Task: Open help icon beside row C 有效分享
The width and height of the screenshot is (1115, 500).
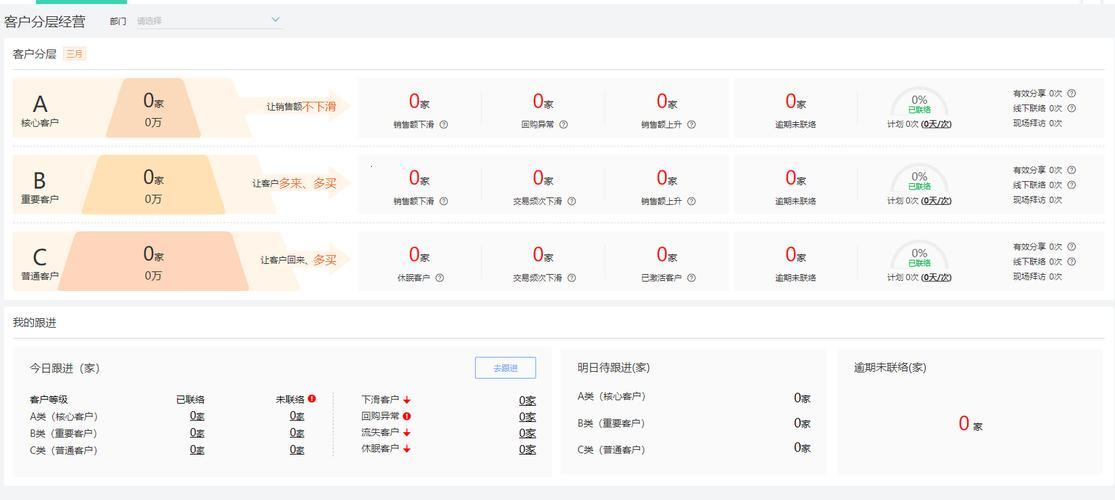Action: pos(1072,247)
